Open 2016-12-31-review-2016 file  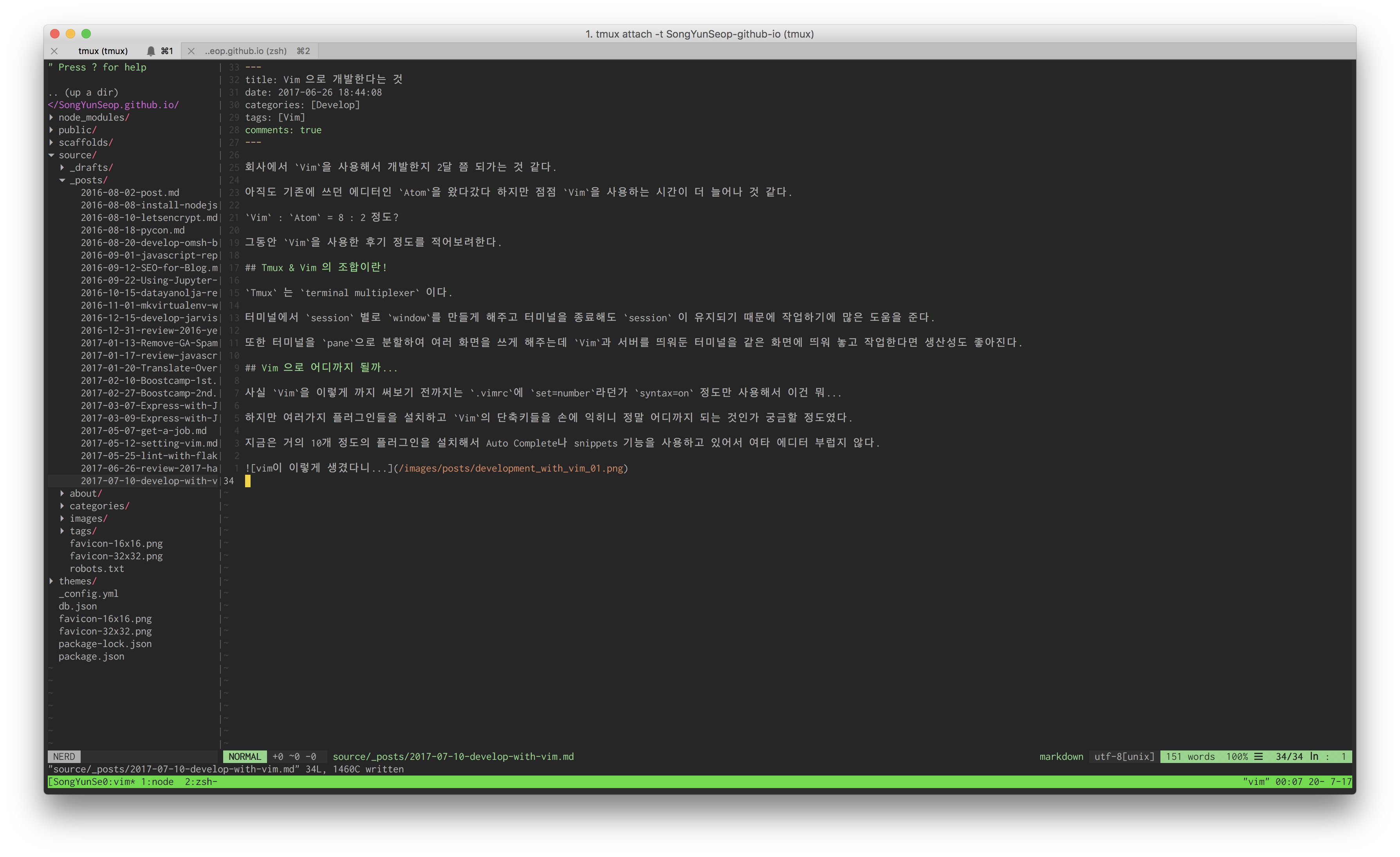point(149,330)
